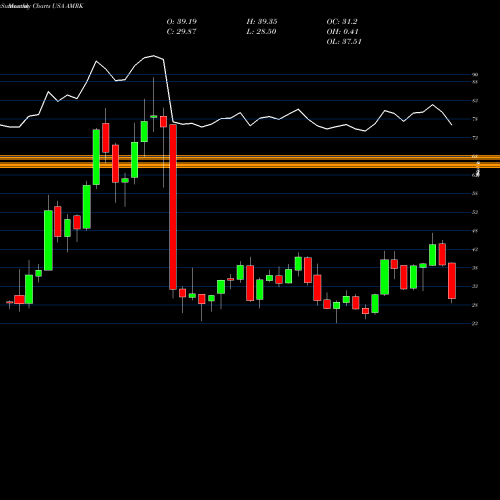Select the 38 price axis label
This screenshot has height=500, width=500.
[475, 268]
